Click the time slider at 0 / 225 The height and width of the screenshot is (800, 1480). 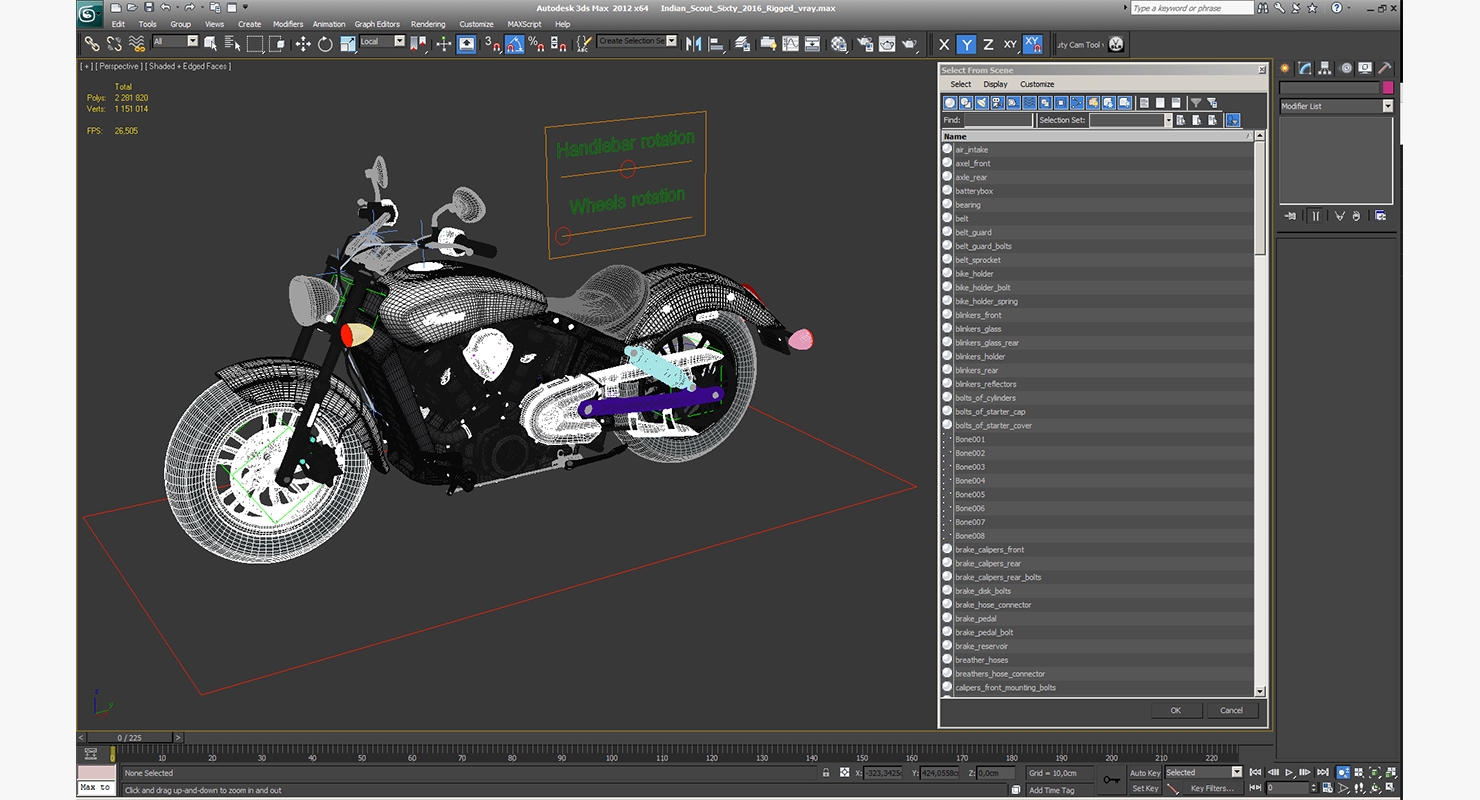pyautogui.click(x=130, y=737)
